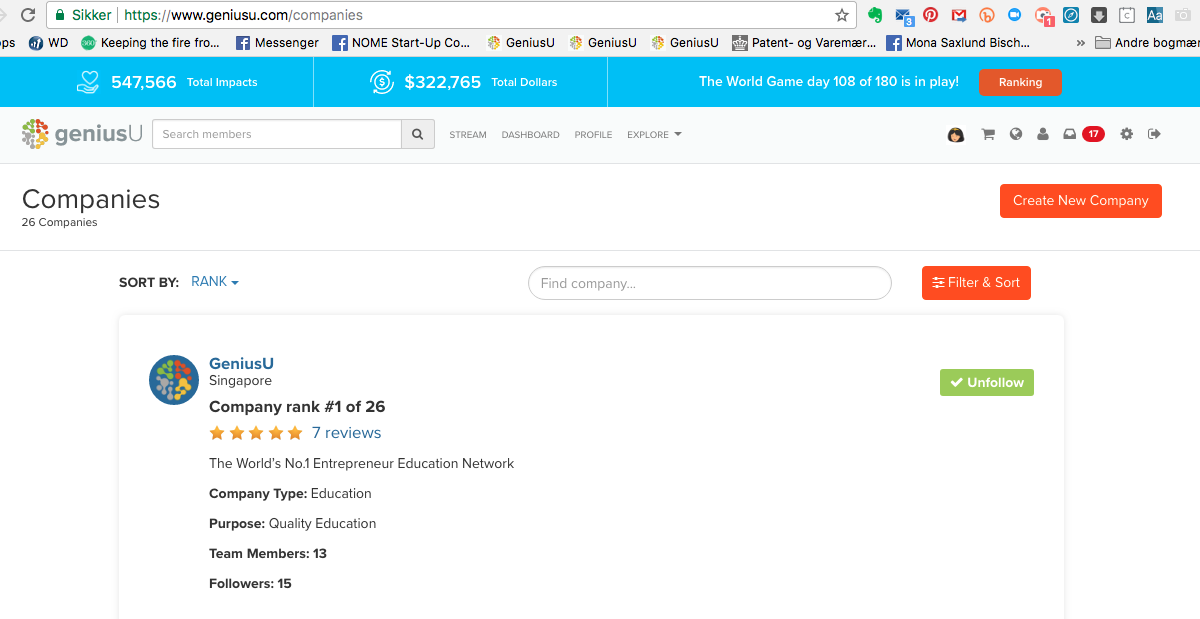Open the Patent- og Varemærke bookmark

[804, 43]
